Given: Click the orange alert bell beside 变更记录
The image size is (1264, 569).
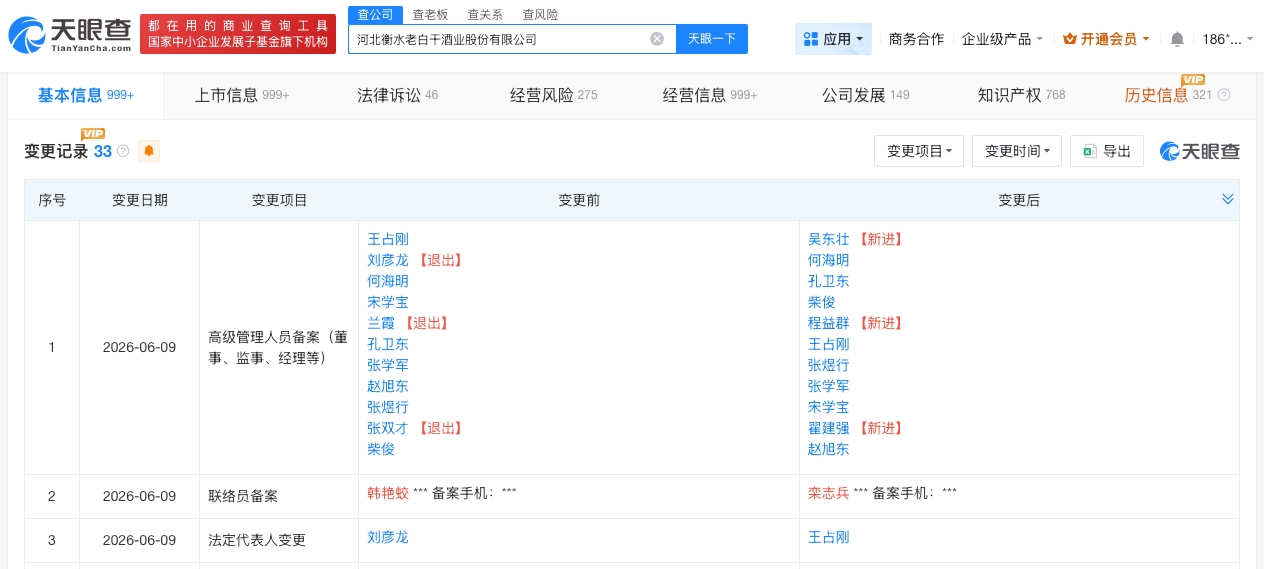Looking at the screenshot, I should tap(149, 151).
